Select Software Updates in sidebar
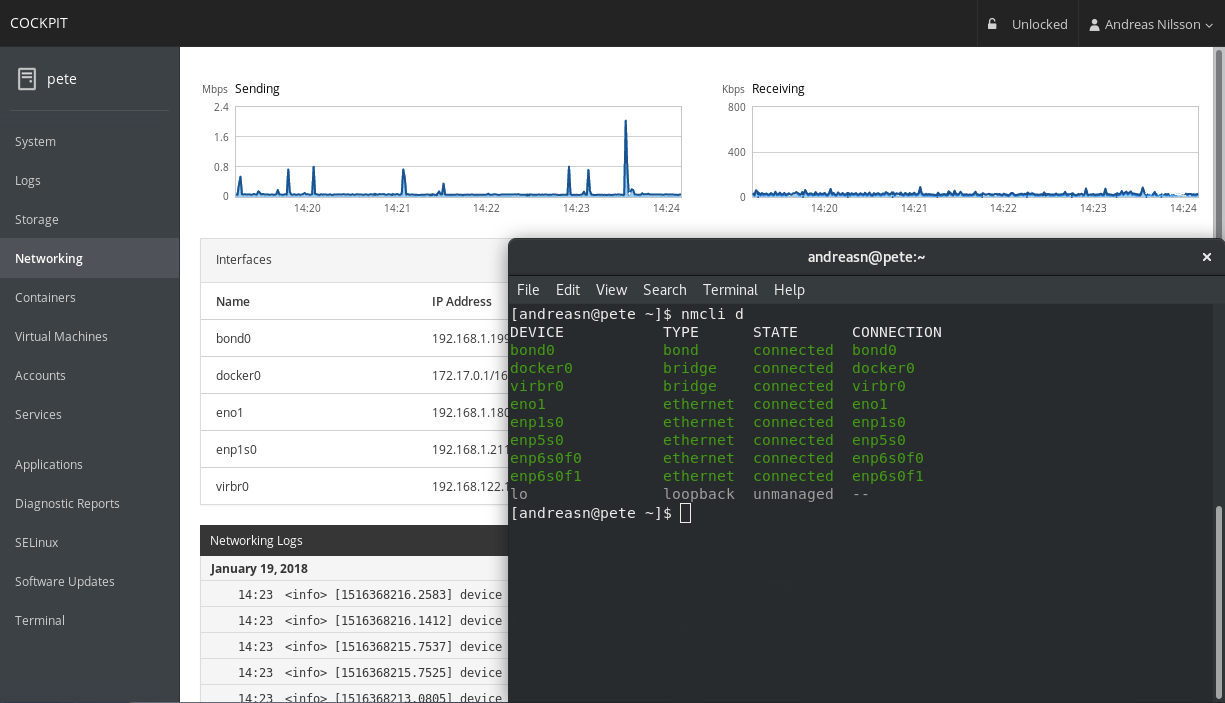1225x703 pixels. point(65,582)
